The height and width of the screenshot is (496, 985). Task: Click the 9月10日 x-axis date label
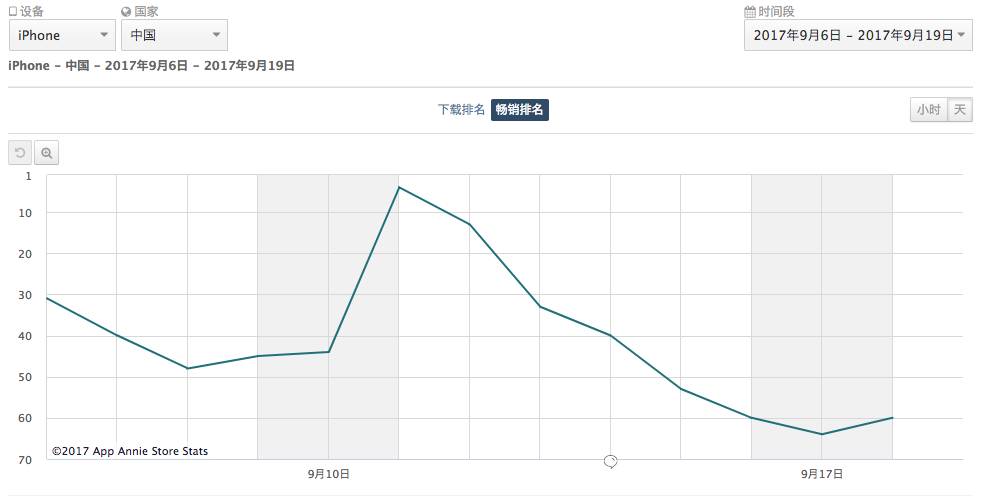click(x=328, y=474)
